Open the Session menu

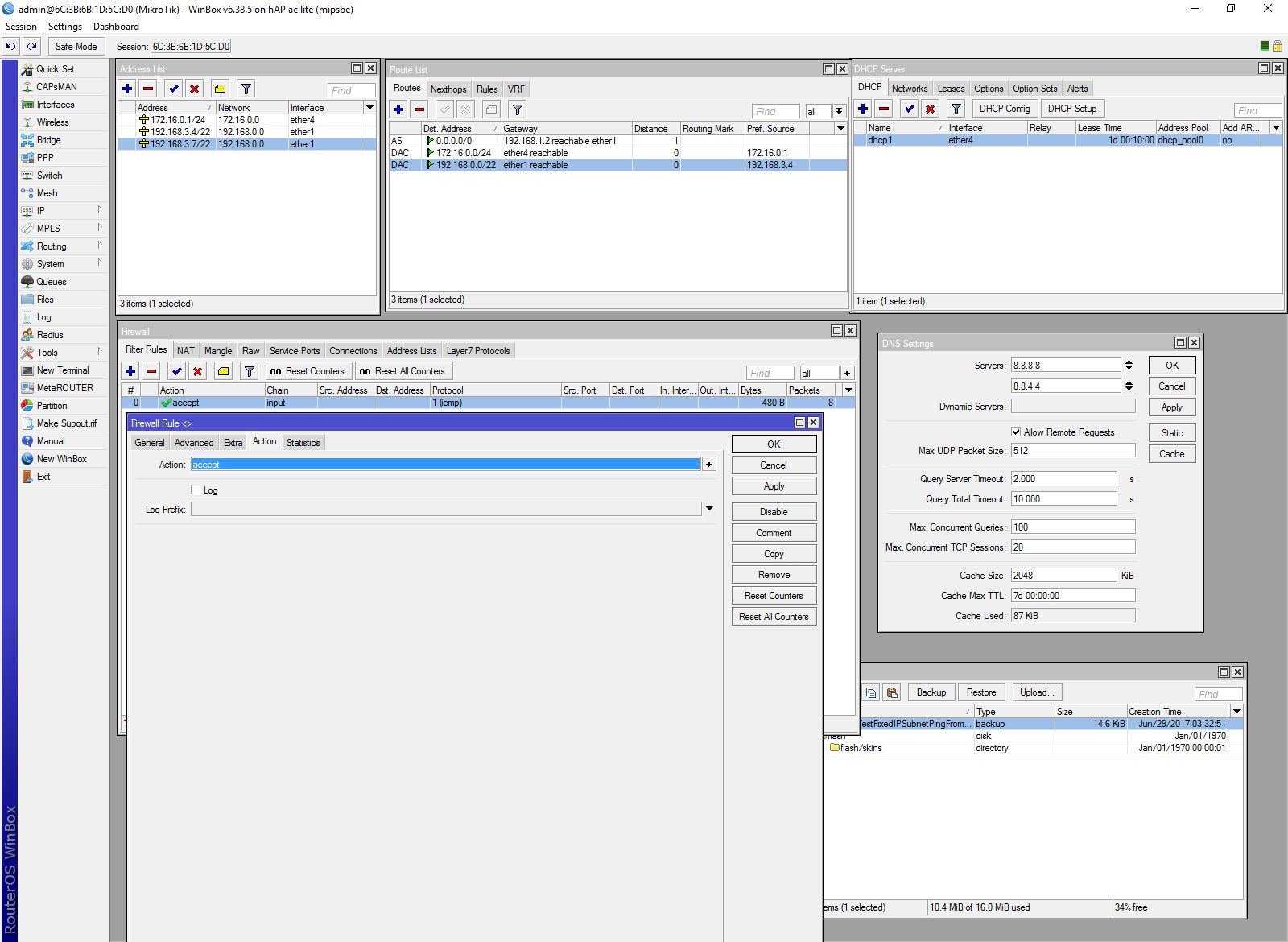pyautogui.click(x=21, y=27)
